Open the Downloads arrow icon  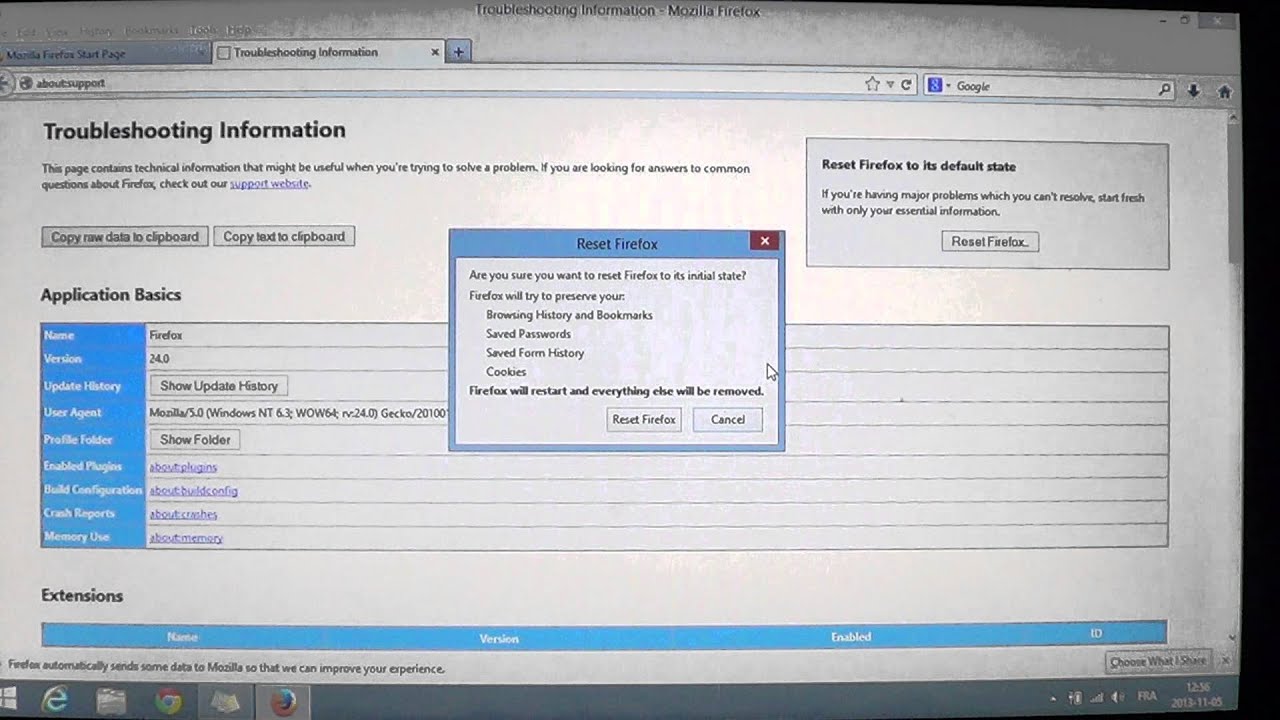click(1194, 90)
